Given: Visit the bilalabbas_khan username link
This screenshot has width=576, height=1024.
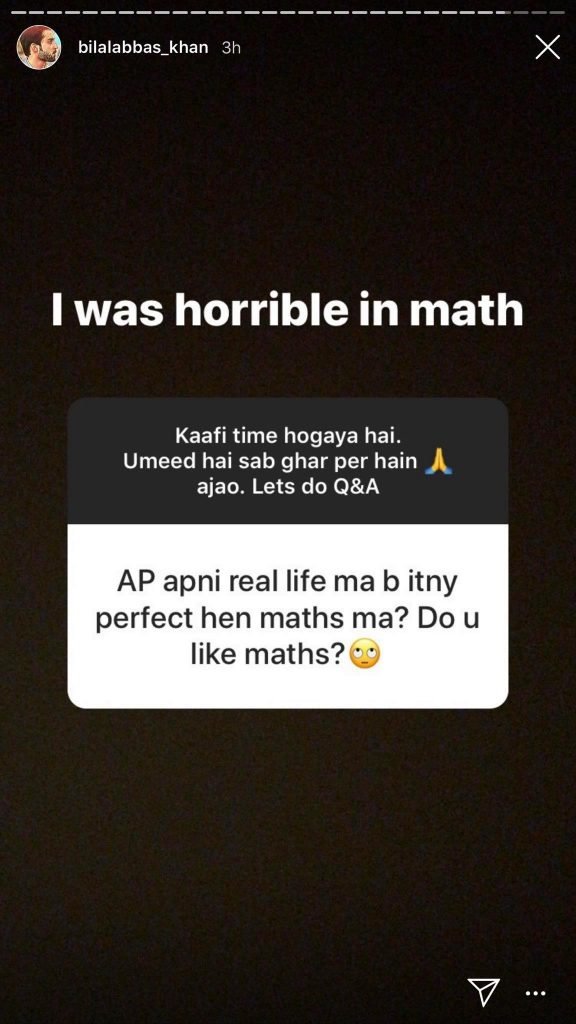Looking at the screenshot, I should pos(143,47).
